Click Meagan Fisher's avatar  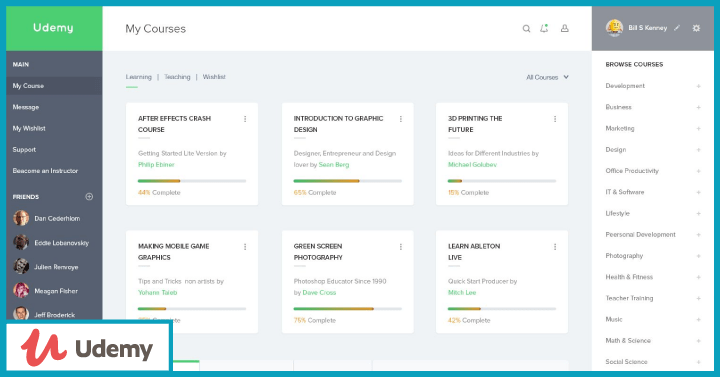[21, 291]
